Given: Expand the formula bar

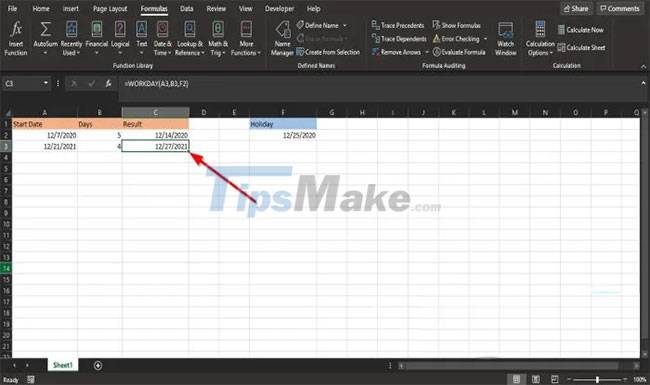Looking at the screenshot, I should [x=643, y=83].
